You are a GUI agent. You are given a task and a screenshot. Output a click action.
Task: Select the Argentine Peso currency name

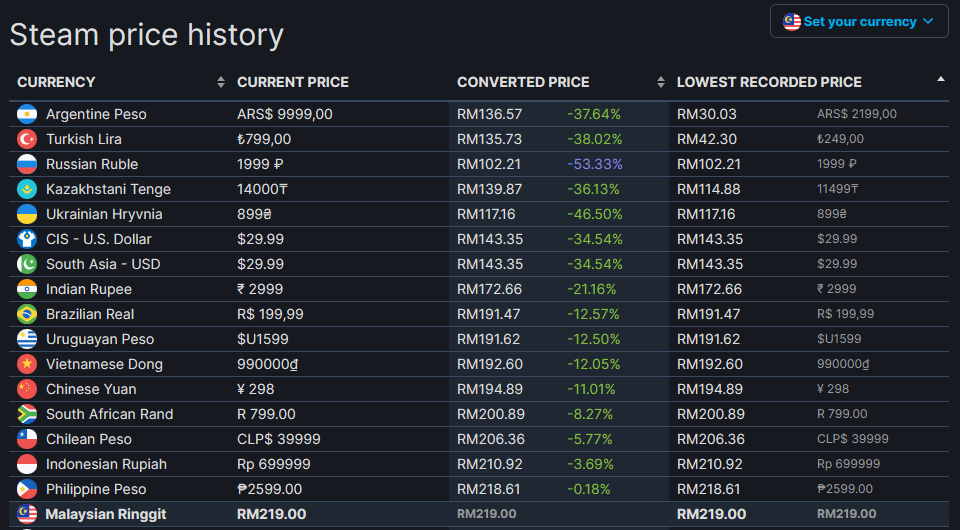coord(96,114)
